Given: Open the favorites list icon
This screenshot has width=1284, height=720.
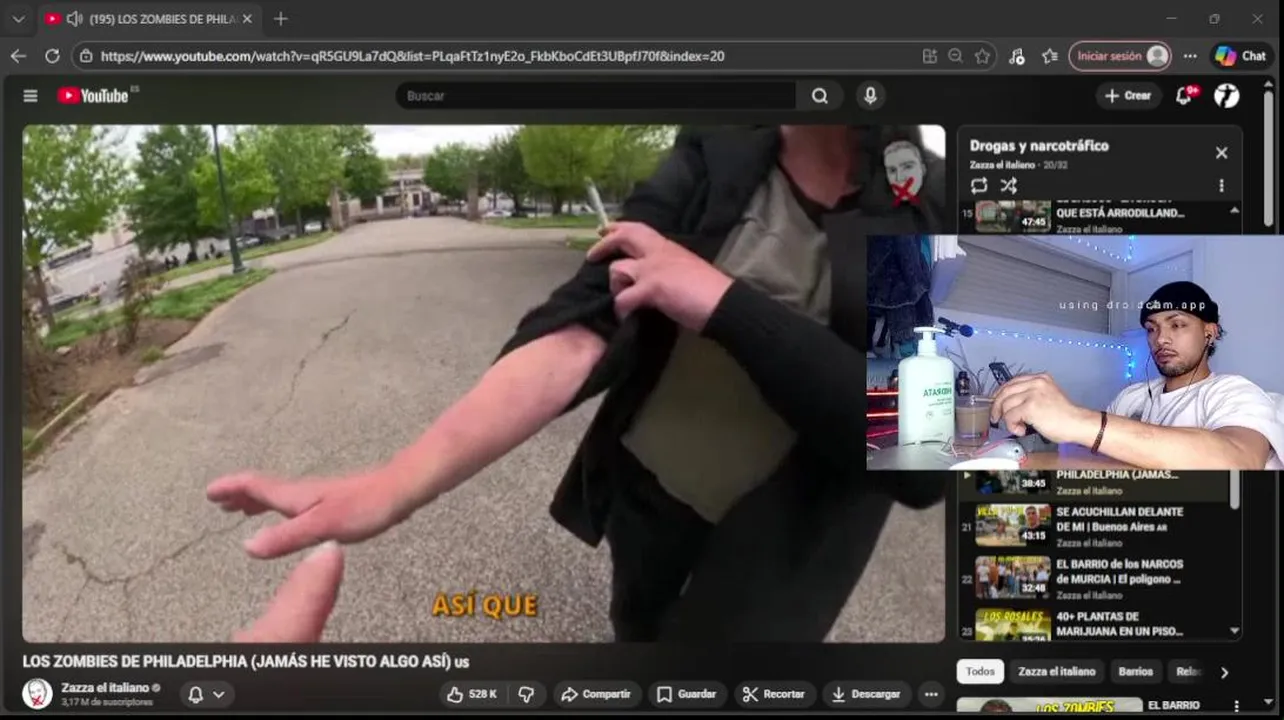Looking at the screenshot, I should pyautogui.click(x=1049, y=56).
